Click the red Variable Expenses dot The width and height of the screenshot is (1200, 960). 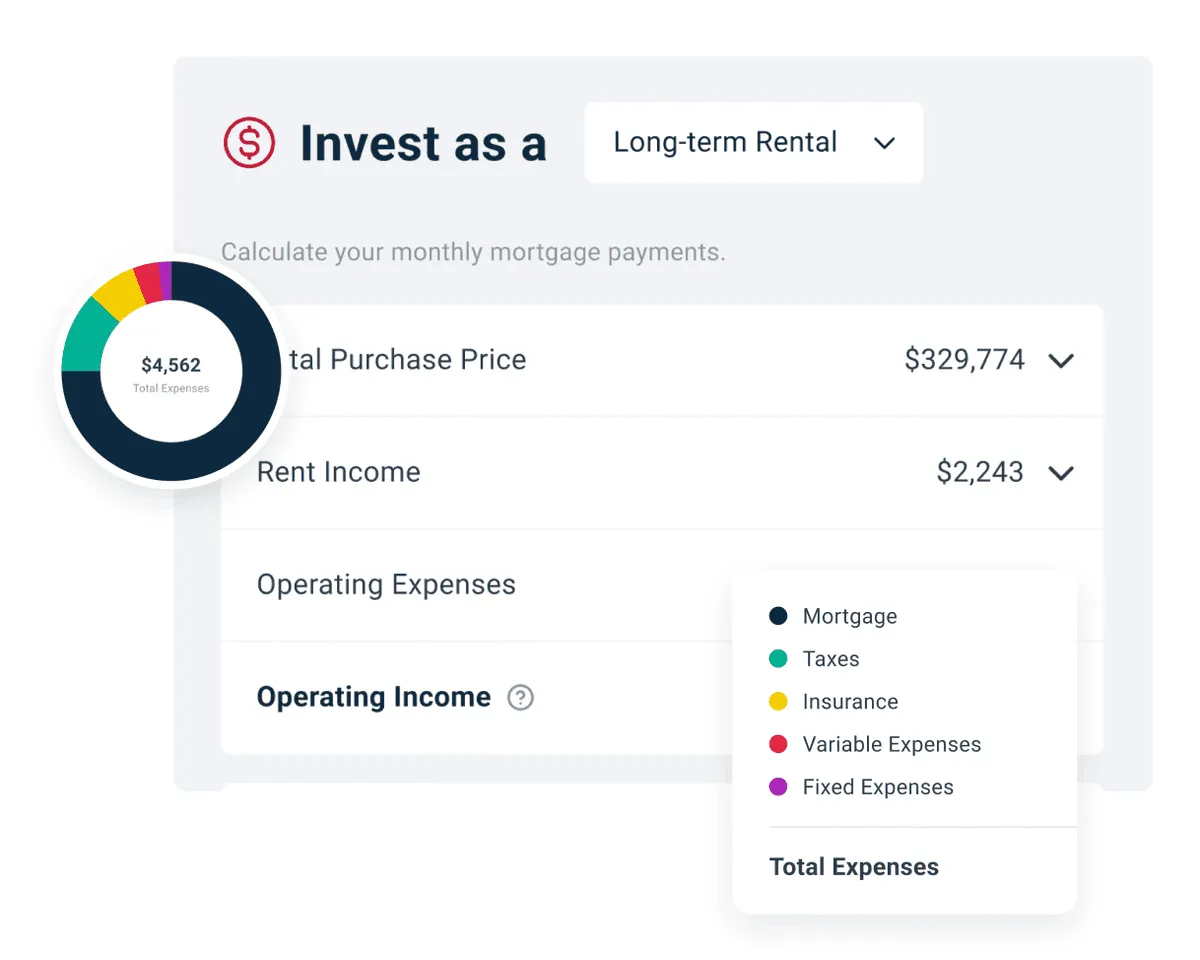tap(778, 744)
